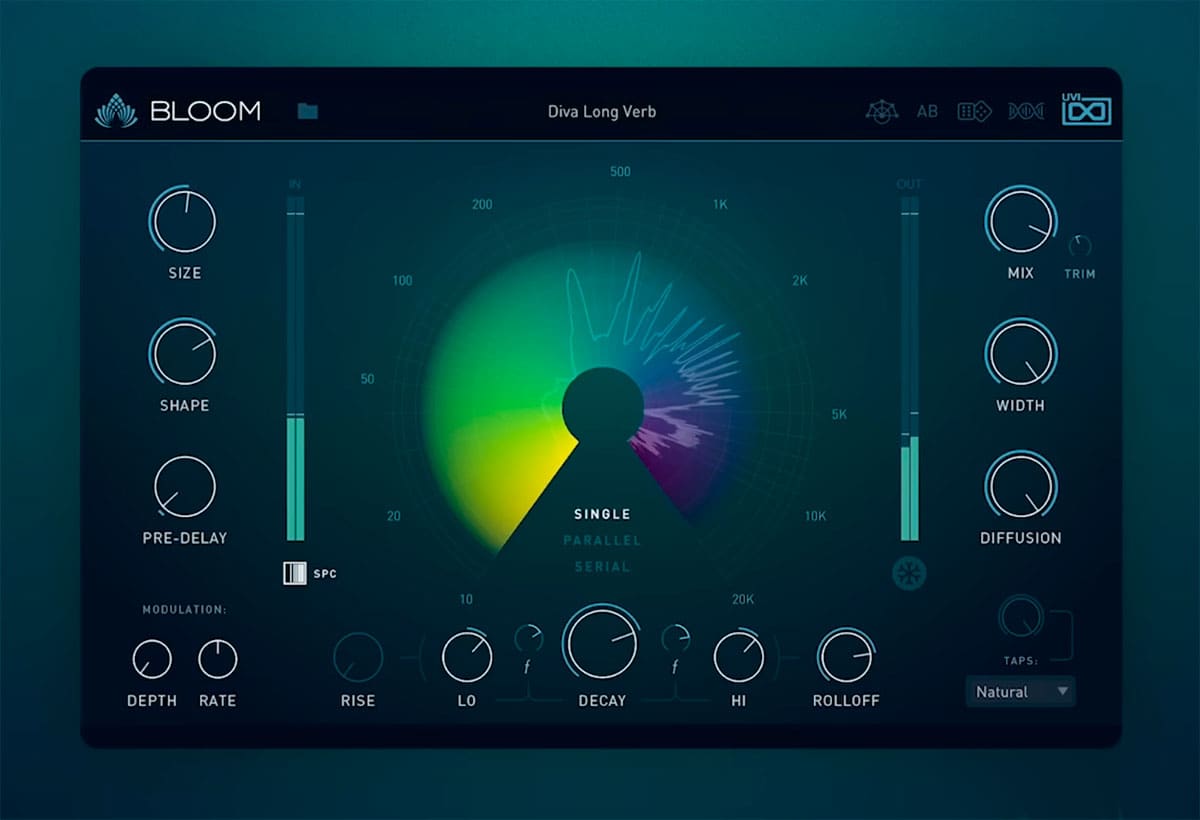Image resolution: width=1200 pixels, height=820 pixels.
Task: Click the DECAY knob
Action: point(601,642)
